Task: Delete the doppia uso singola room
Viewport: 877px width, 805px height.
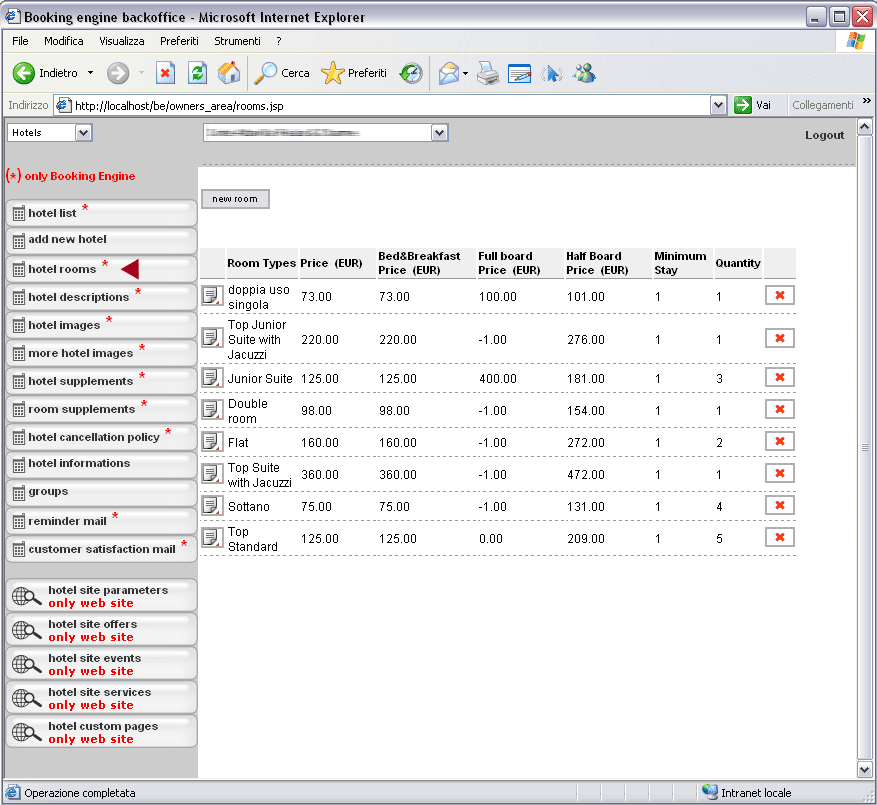Action: (x=779, y=295)
